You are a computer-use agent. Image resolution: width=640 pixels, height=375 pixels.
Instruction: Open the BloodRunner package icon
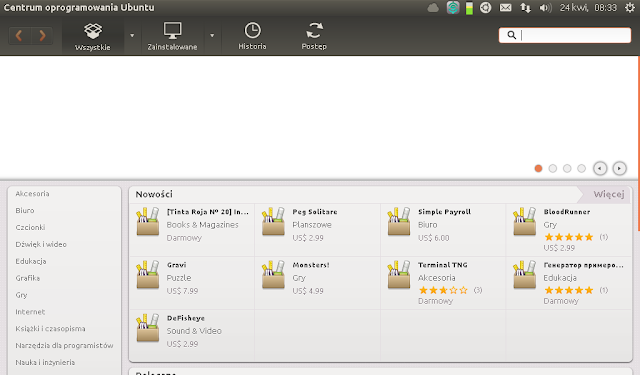(x=524, y=221)
